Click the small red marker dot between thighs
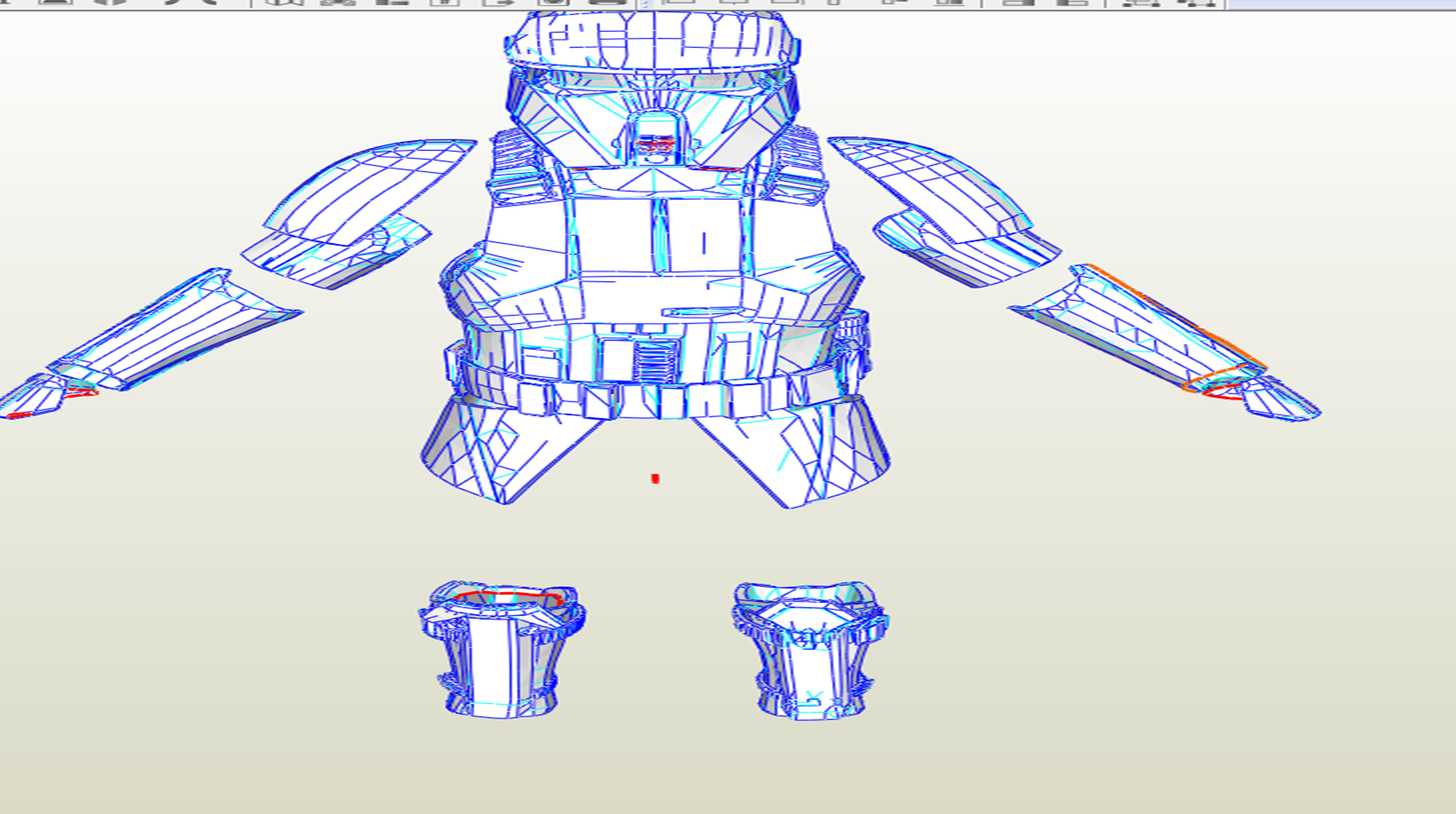The width and height of the screenshot is (1456, 814). 655,478
